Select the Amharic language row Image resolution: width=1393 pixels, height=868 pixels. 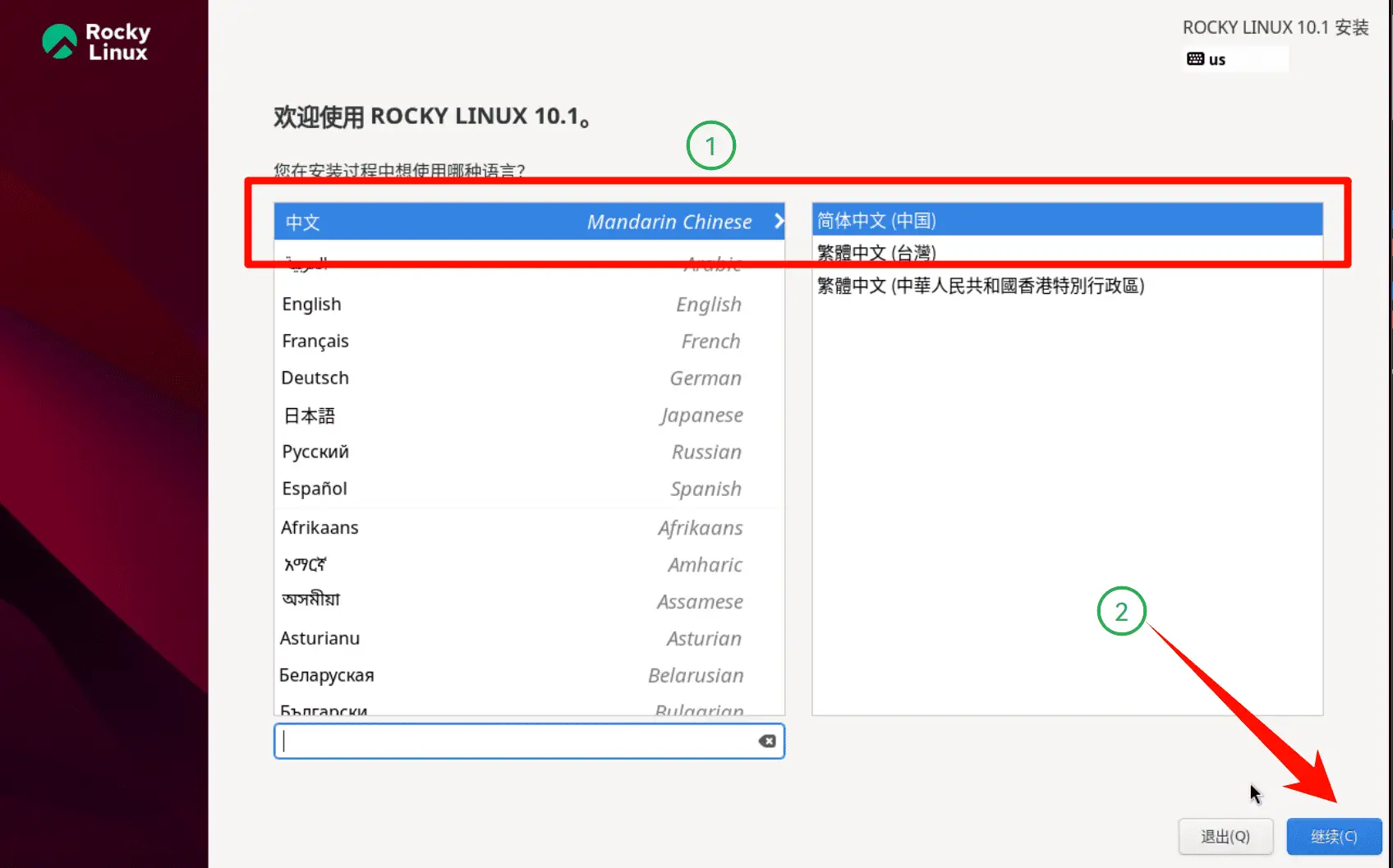pyautogui.click(x=529, y=564)
